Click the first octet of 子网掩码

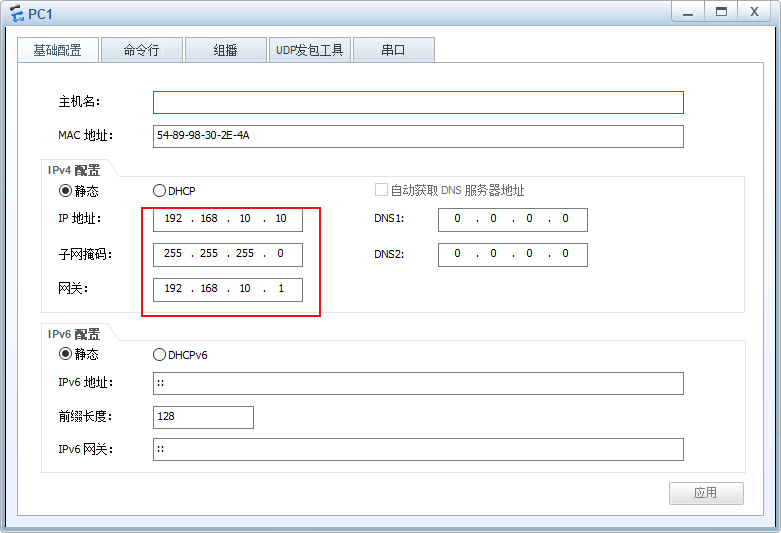pos(173,254)
